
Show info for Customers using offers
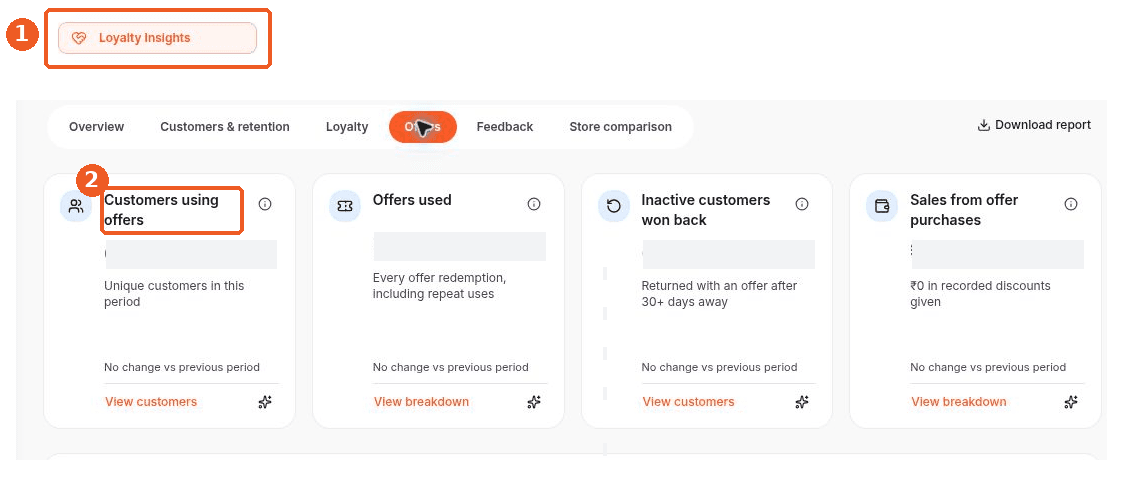click(265, 204)
